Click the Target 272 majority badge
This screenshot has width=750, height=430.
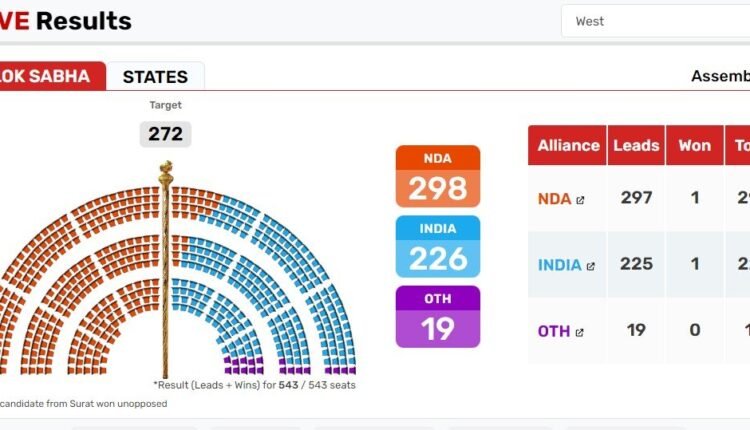point(165,134)
